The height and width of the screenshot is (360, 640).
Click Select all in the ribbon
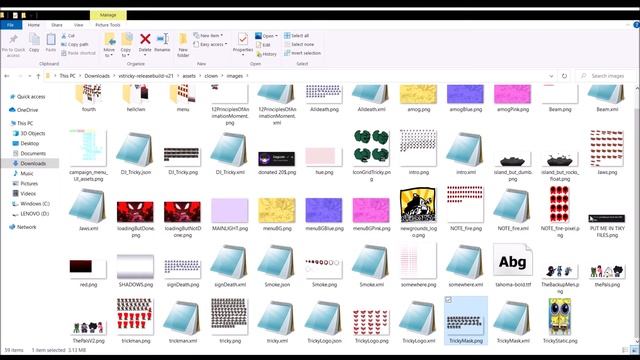click(x=297, y=36)
